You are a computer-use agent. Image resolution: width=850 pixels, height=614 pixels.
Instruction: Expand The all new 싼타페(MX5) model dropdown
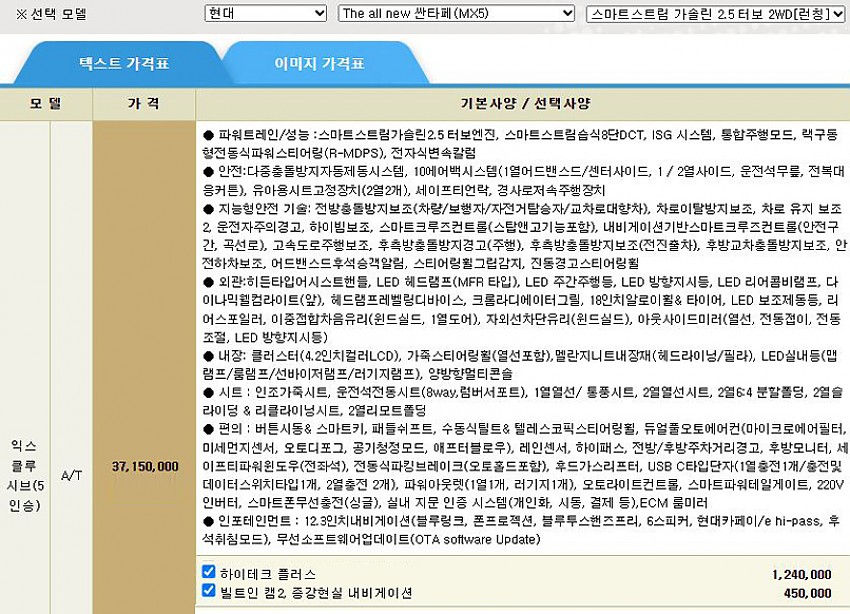[x=457, y=14]
